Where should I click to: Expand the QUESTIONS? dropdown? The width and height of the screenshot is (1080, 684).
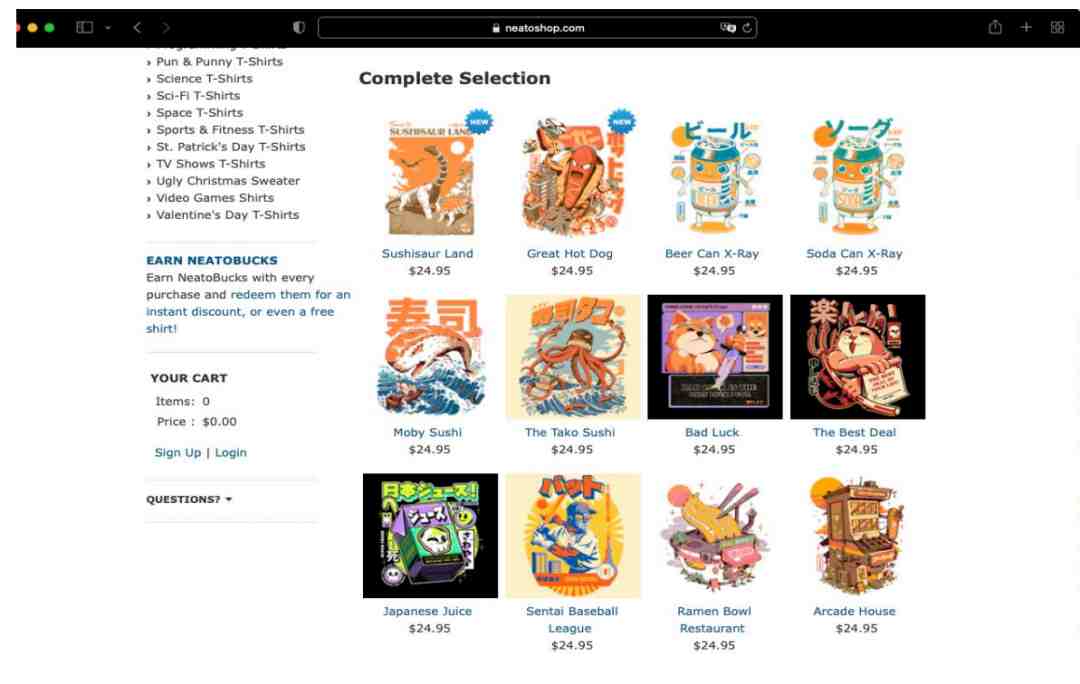tap(189, 499)
